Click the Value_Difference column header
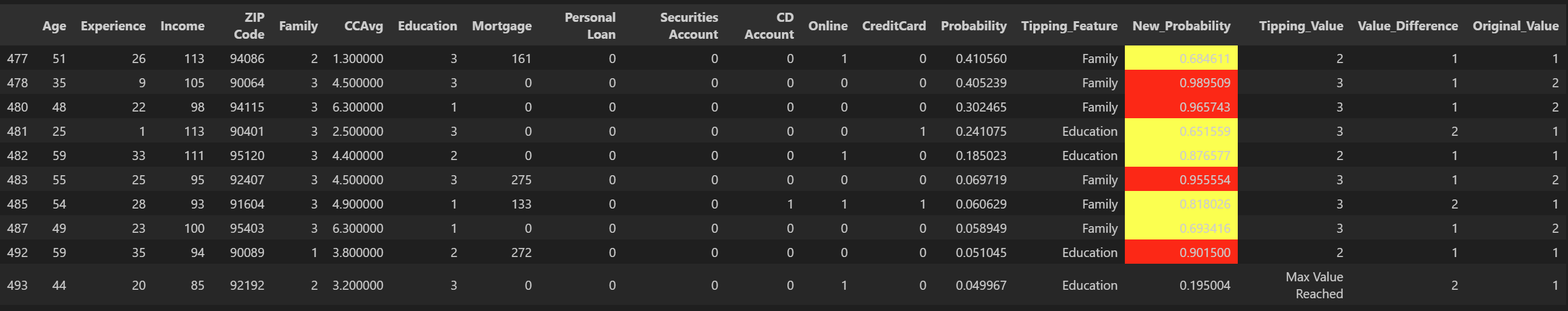The width and height of the screenshot is (1568, 311). click(1407, 25)
